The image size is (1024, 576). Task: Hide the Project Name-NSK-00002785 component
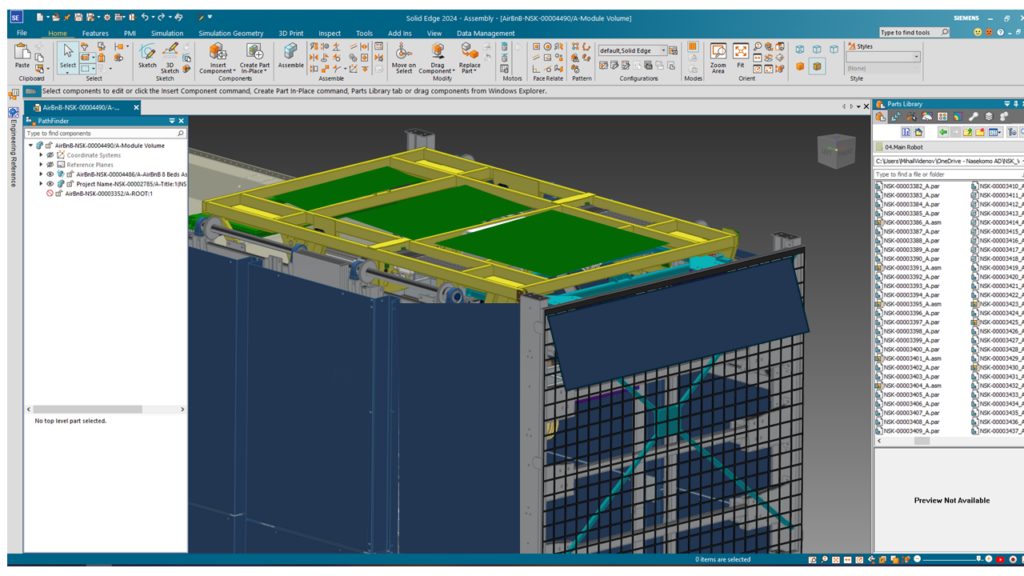pyautogui.click(x=50, y=184)
